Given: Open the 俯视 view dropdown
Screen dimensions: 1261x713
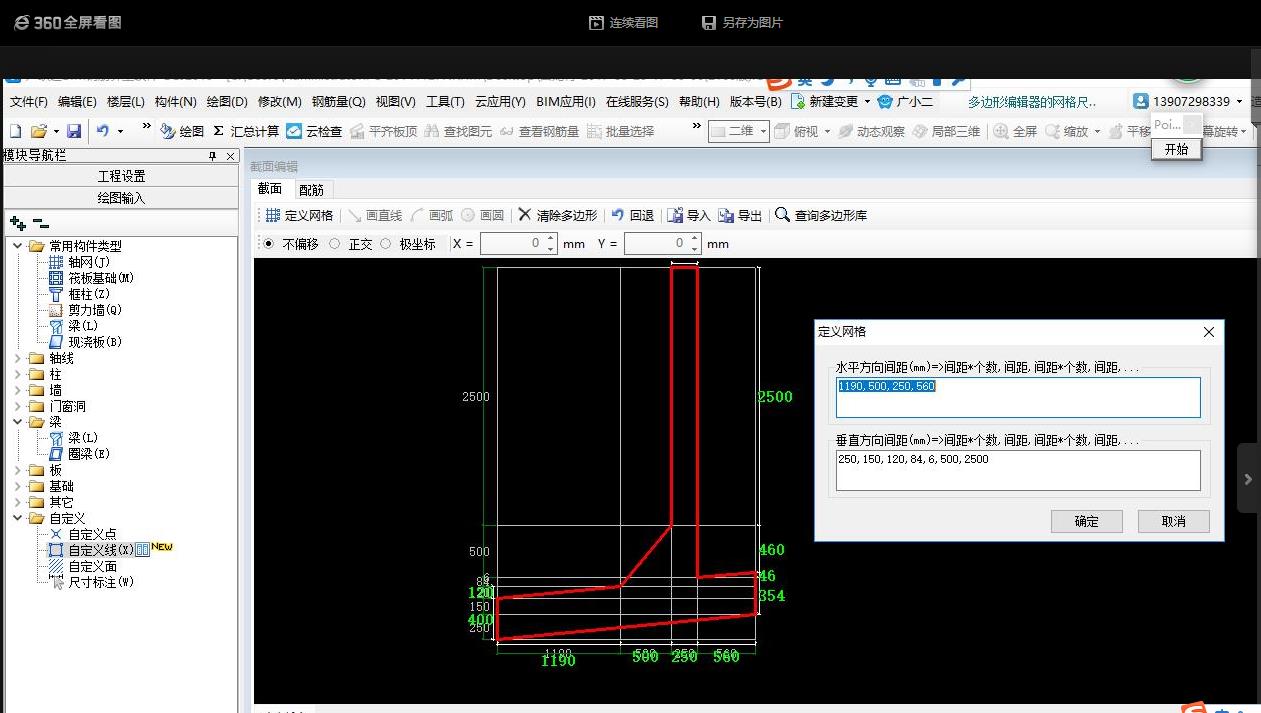Looking at the screenshot, I should (828, 131).
